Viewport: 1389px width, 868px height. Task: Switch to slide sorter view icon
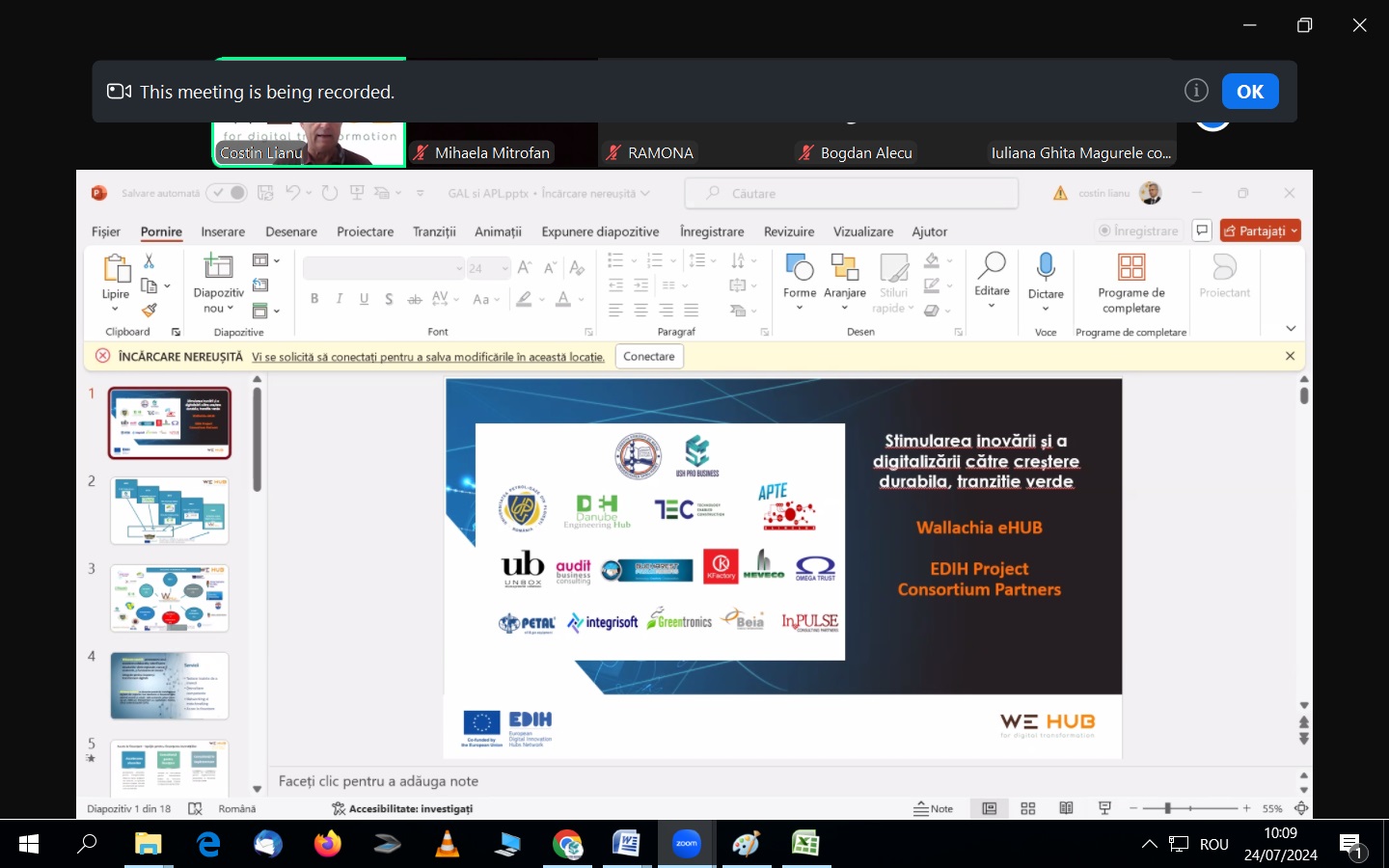tap(1028, 808)
